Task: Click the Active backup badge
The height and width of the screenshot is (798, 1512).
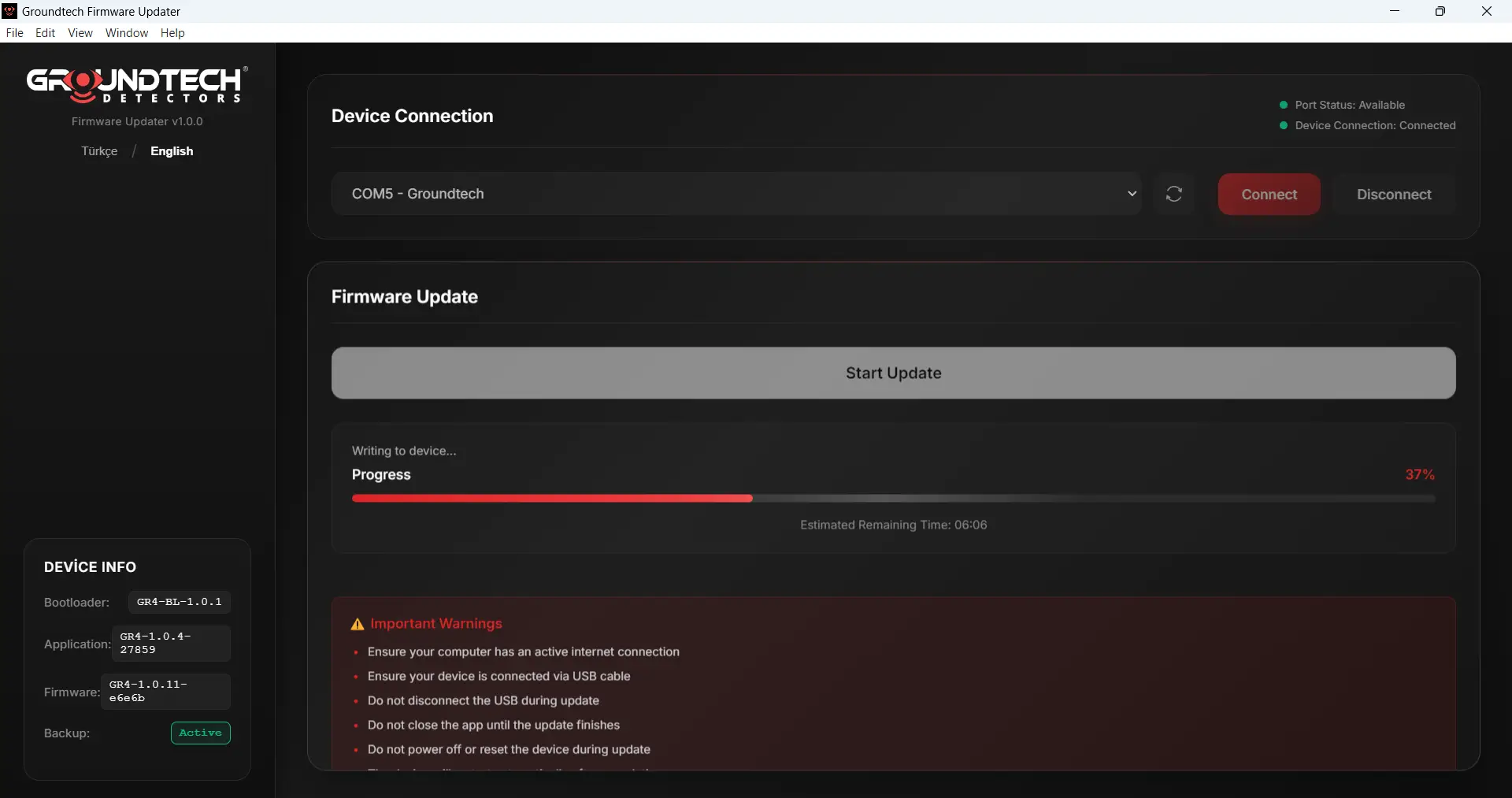Action: click(200, 733)
